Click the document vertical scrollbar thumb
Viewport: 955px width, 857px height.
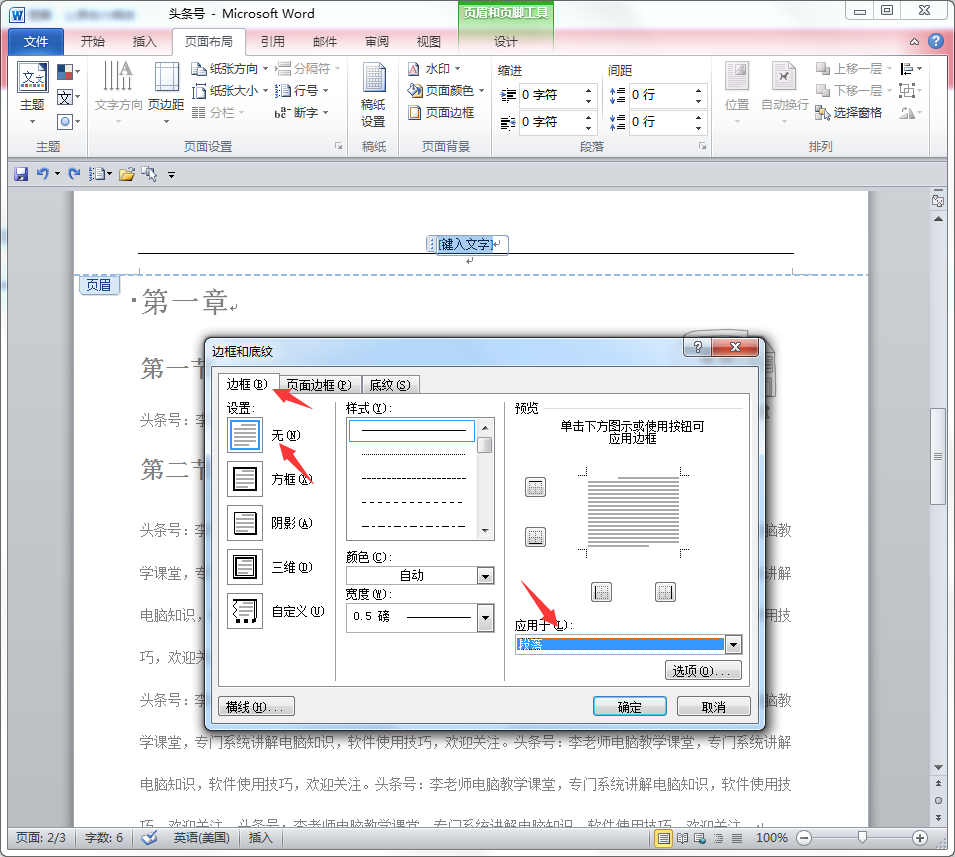pyautogui.click(x=938, y=457)
